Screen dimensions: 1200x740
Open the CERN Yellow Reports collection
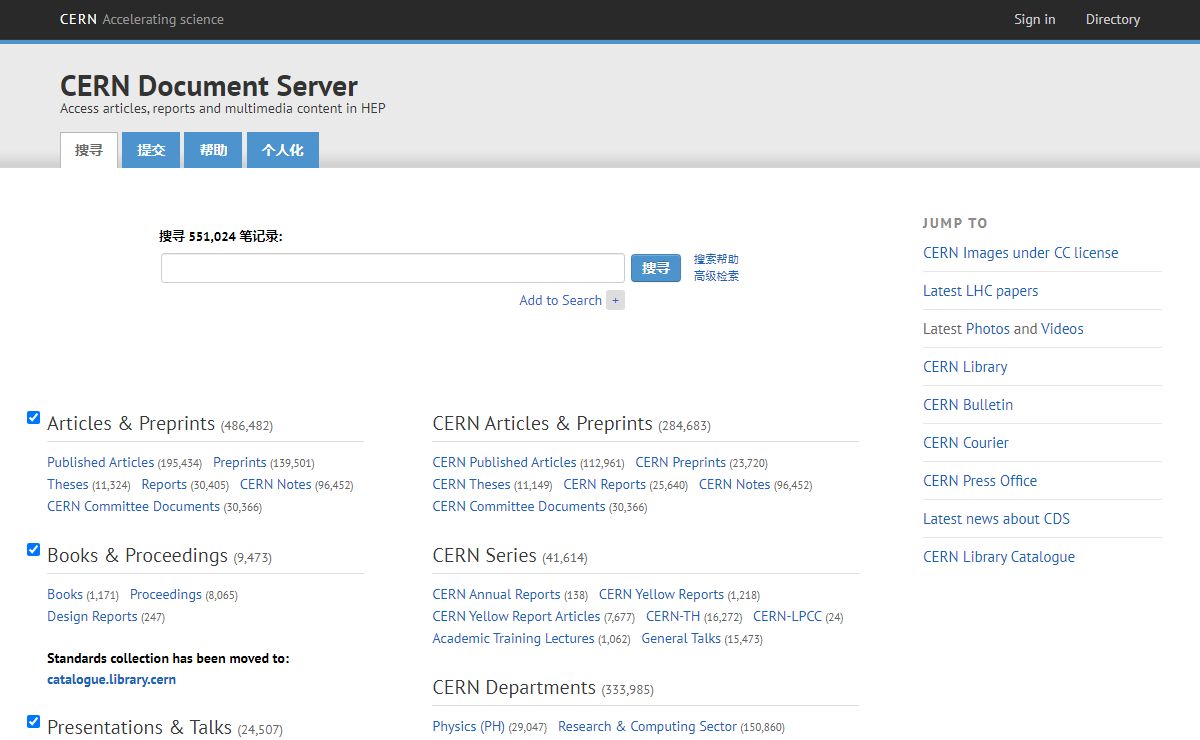tap(661, 594)
